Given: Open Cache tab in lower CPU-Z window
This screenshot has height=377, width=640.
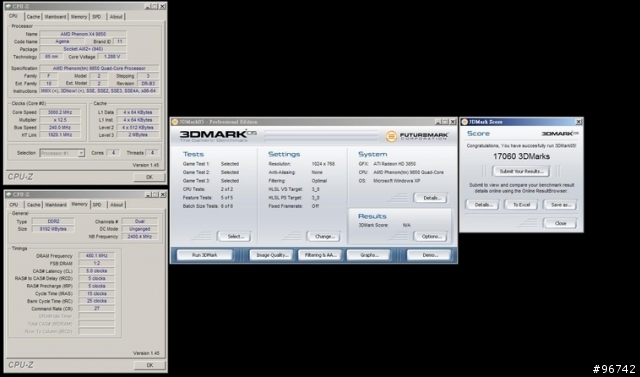Looking at the screenshot, I should pyautogui.click(x=33, y=205).
